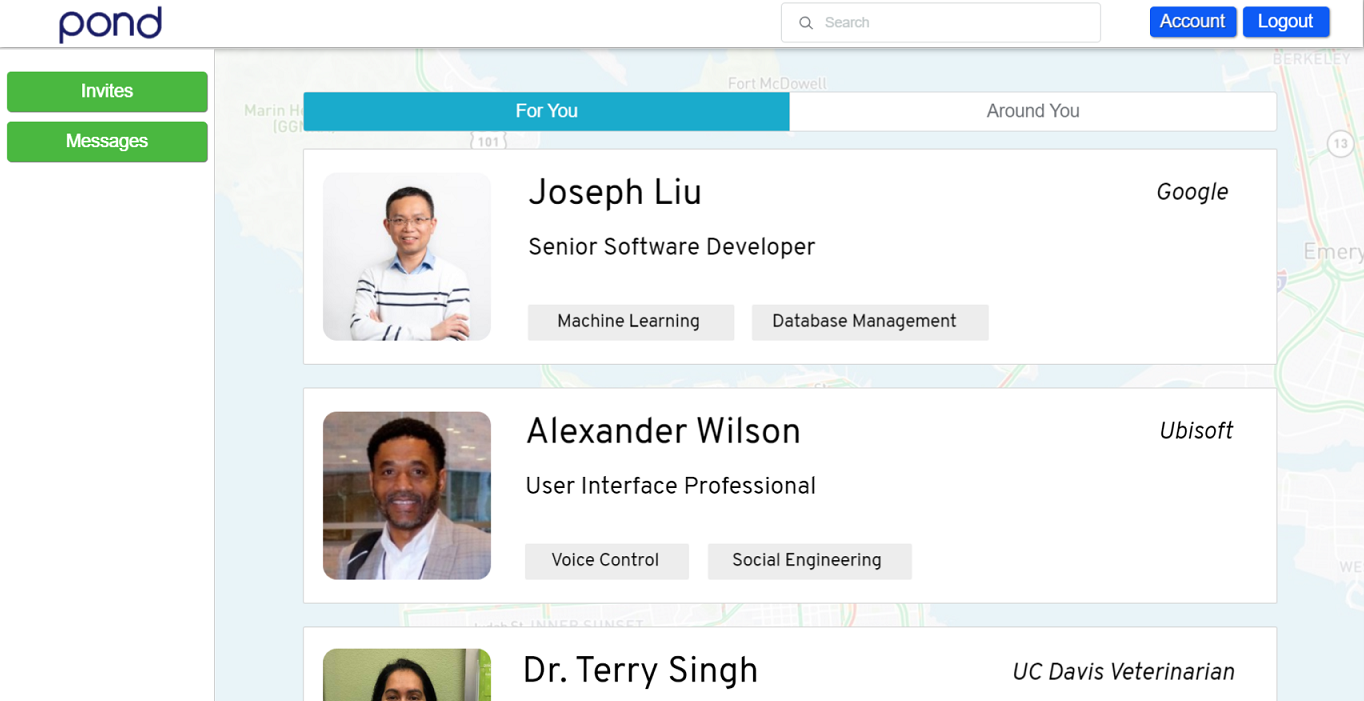1364x701 pixels.
Task: Select the Social Engineering tag
Action: (810, 561)
